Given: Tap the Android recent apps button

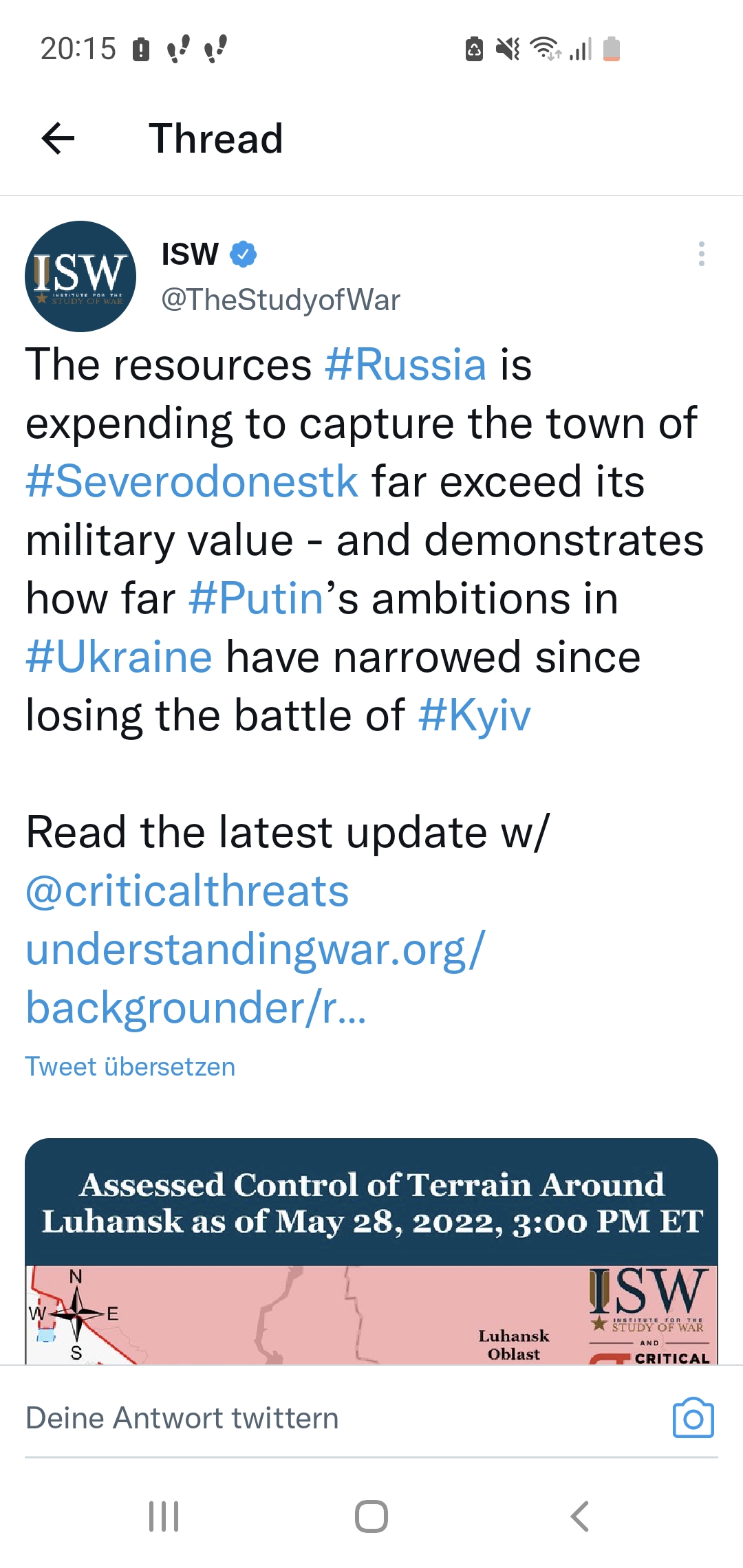Looking at the screenshot, I should coord(164,1516).
